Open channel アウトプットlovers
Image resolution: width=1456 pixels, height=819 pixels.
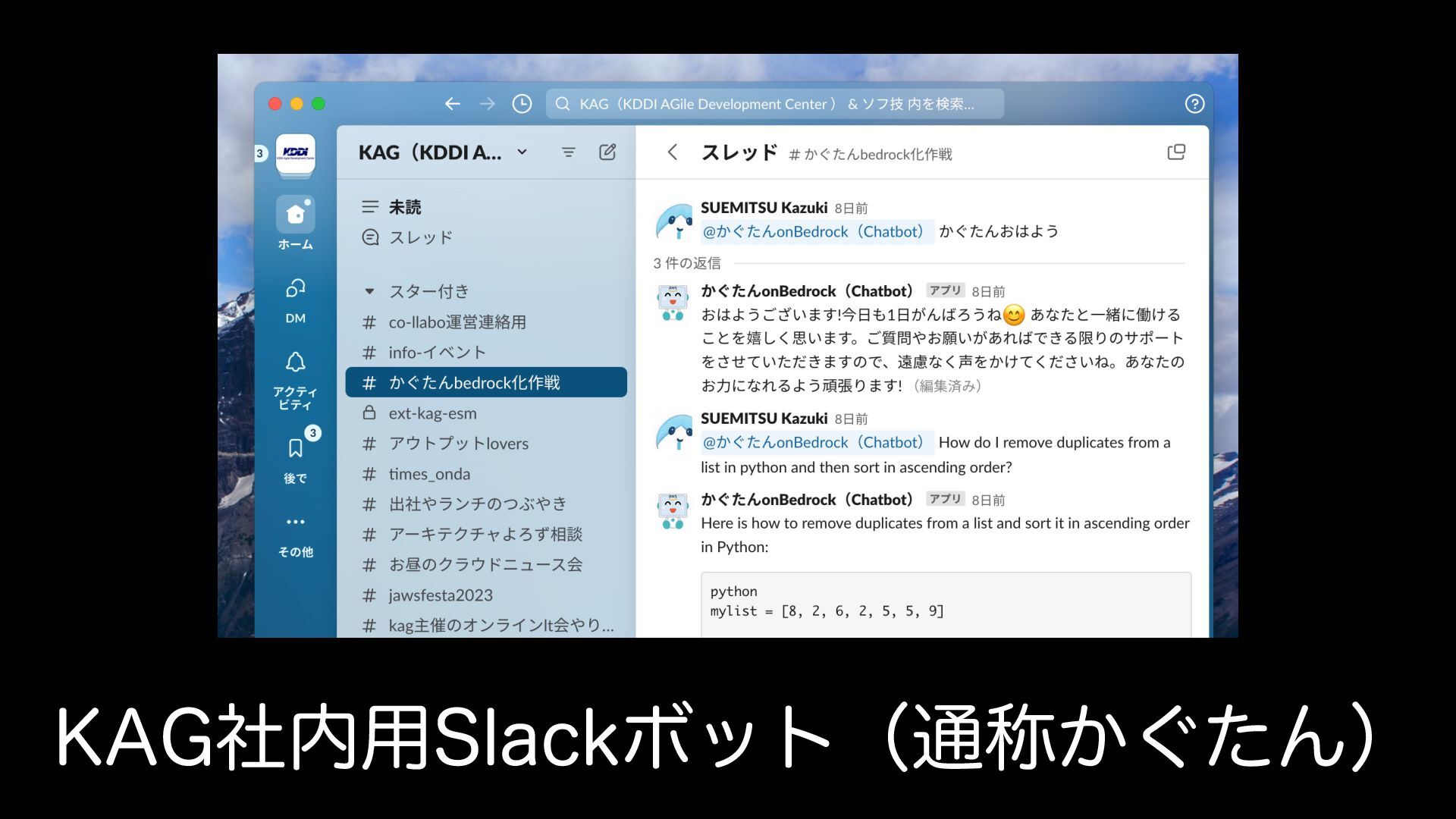coord(486,444)
